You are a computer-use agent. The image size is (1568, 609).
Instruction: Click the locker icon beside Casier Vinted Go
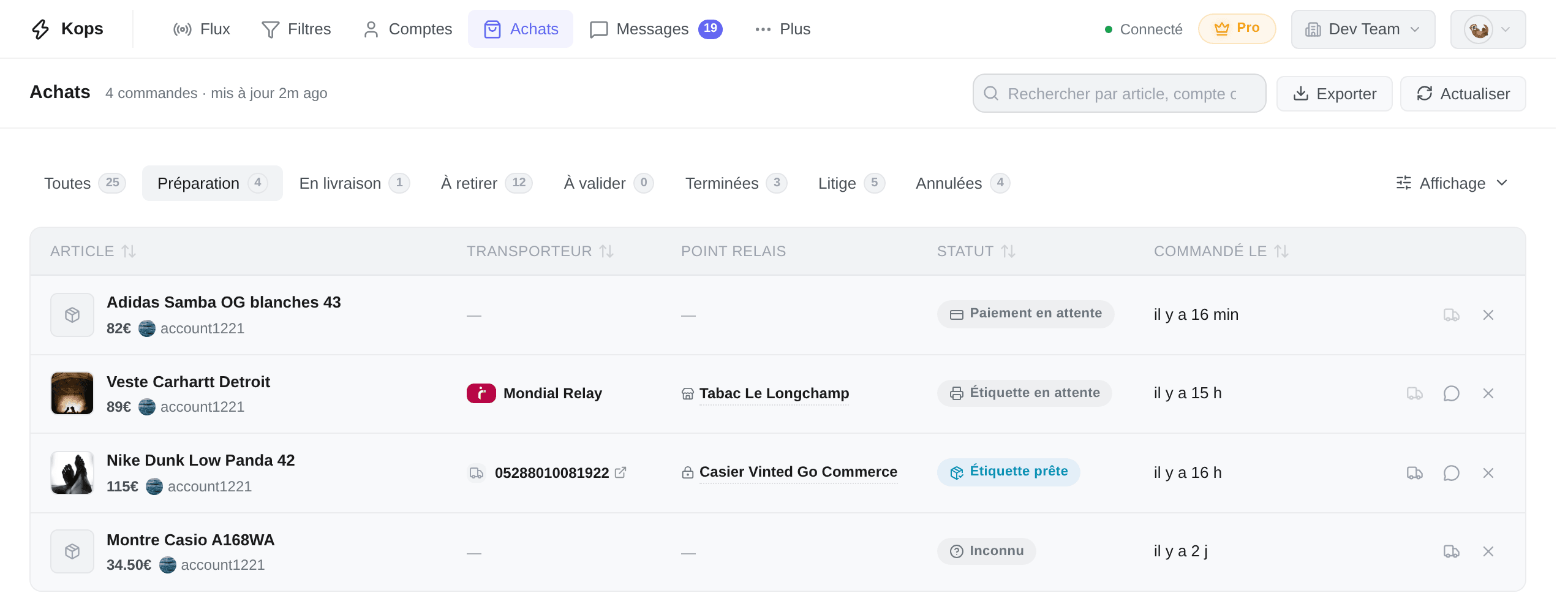pyautogui.click(x=688, y=472)
